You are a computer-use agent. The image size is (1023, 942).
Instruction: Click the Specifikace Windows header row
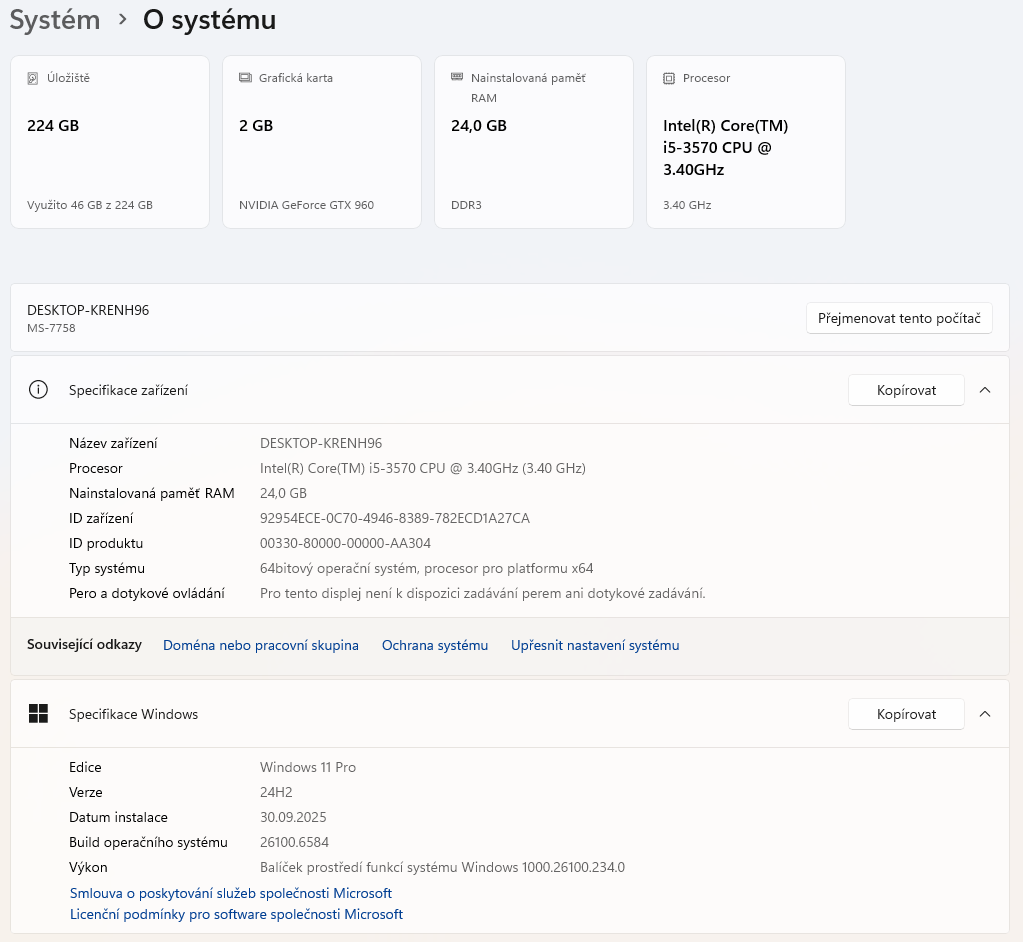pyautogui.click(x=400, y=714)
